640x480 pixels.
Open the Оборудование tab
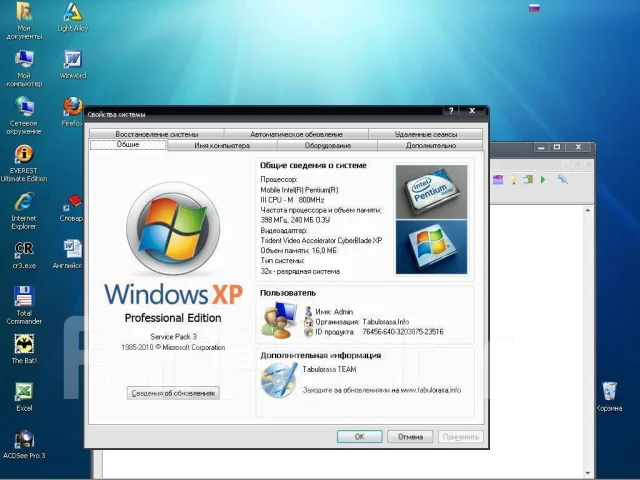pos(327,145)
